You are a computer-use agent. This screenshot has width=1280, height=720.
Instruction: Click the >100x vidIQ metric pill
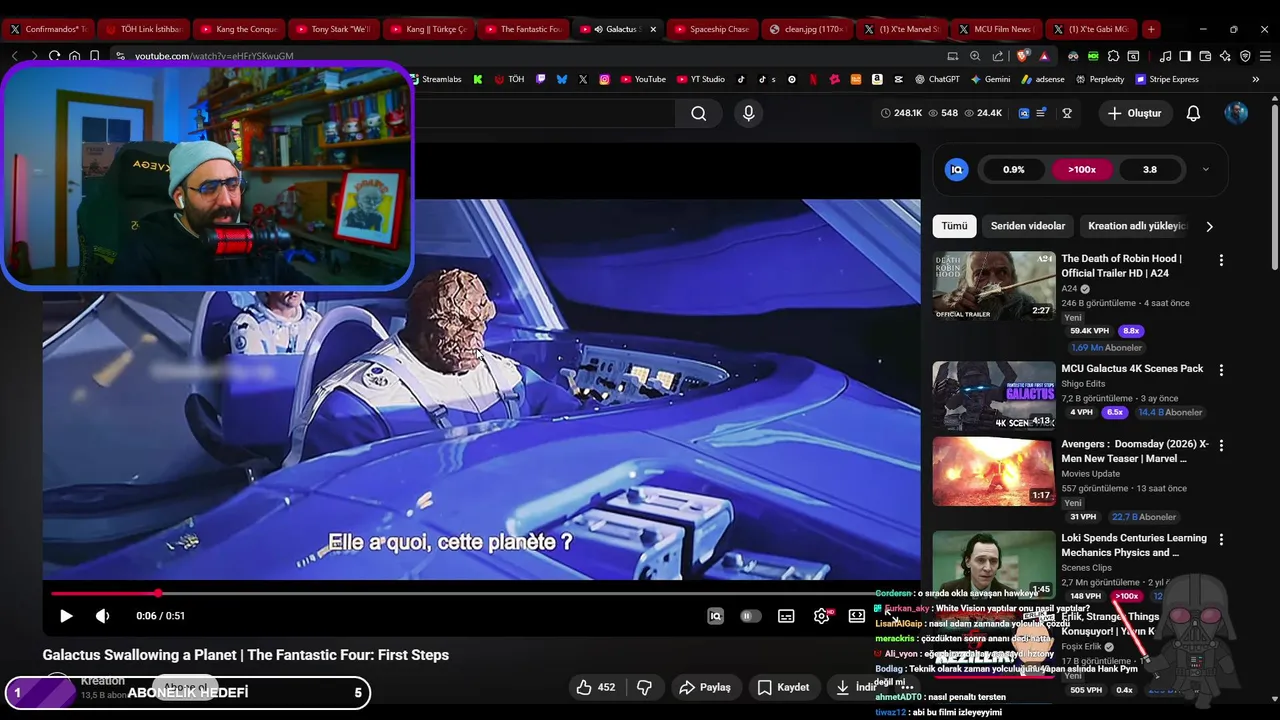click(1081, 170)
